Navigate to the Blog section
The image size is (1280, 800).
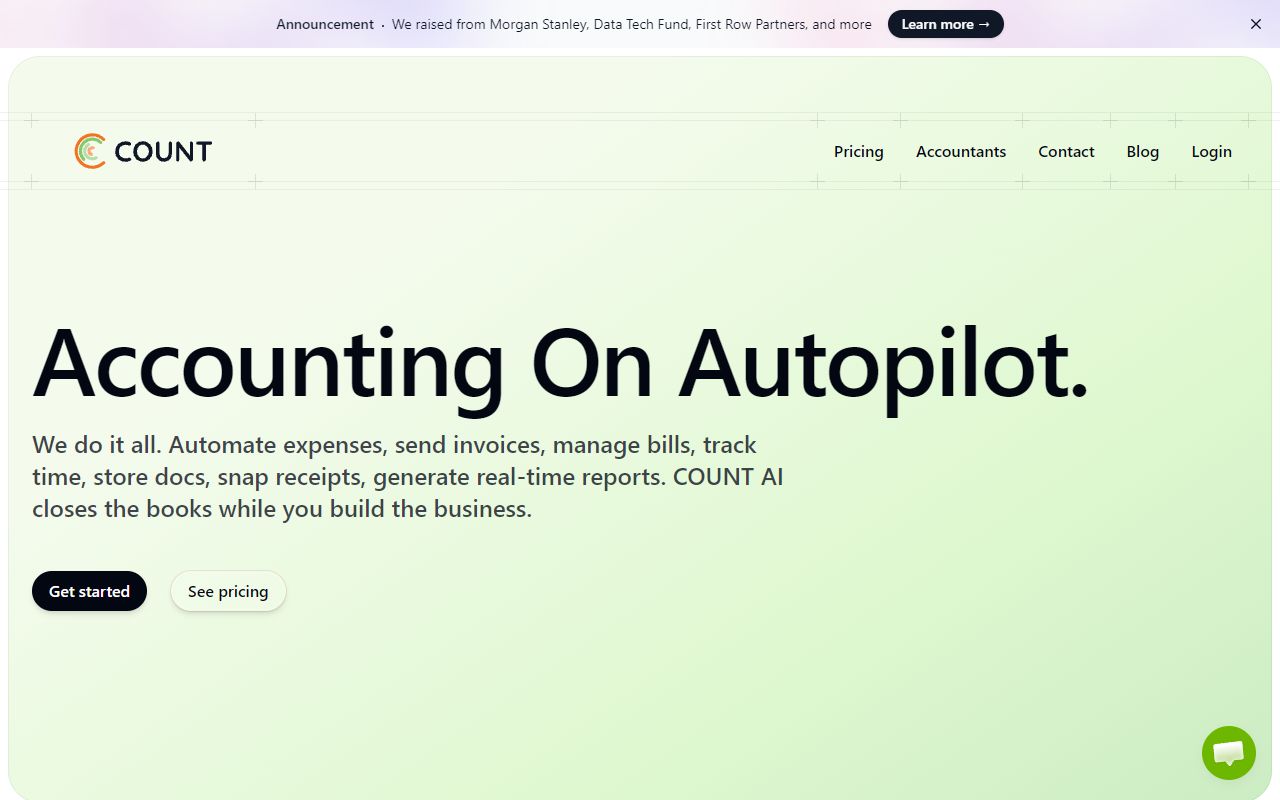[x=1142, y=151]
